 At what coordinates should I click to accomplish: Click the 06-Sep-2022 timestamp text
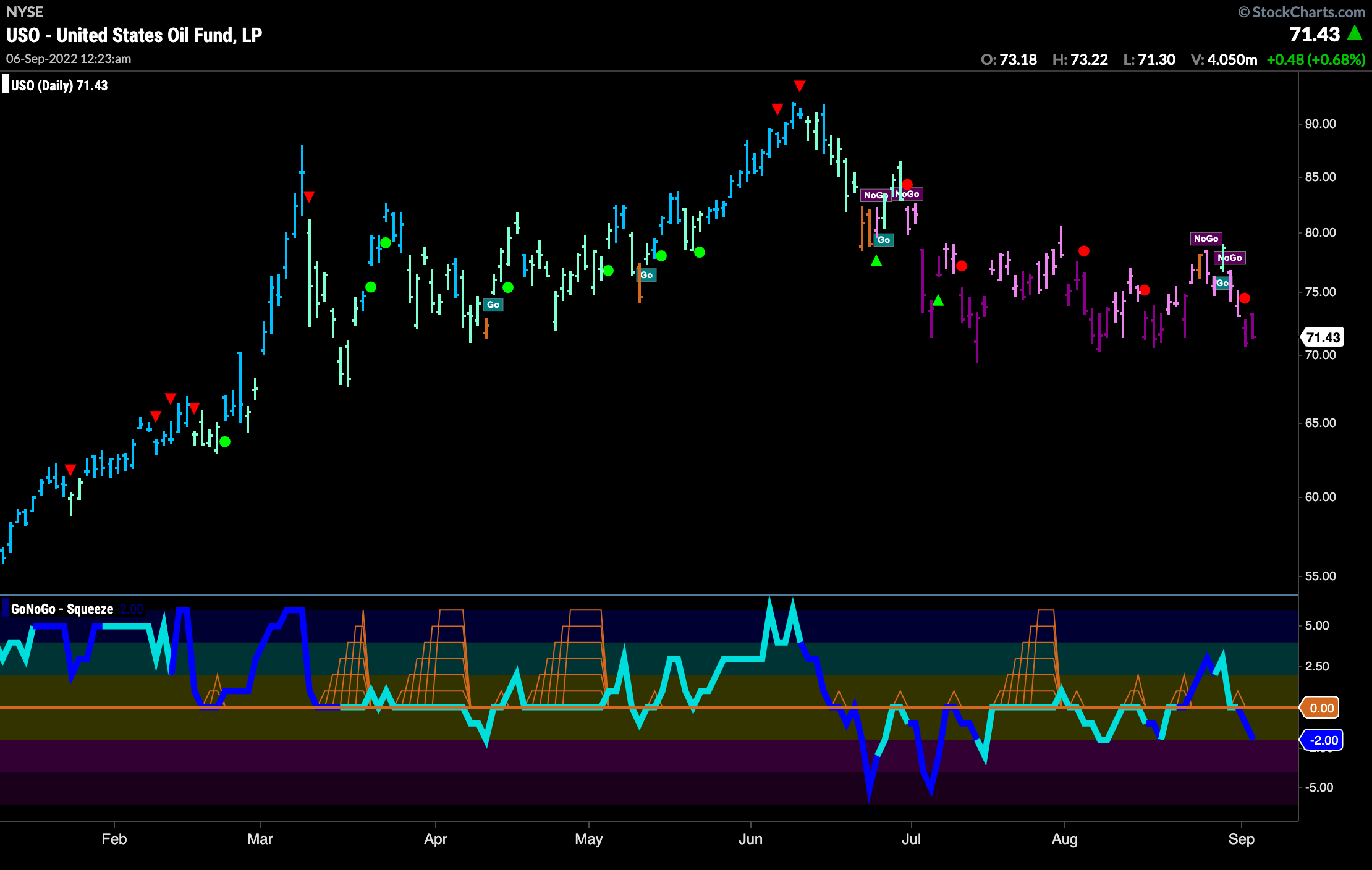point(69,59)
